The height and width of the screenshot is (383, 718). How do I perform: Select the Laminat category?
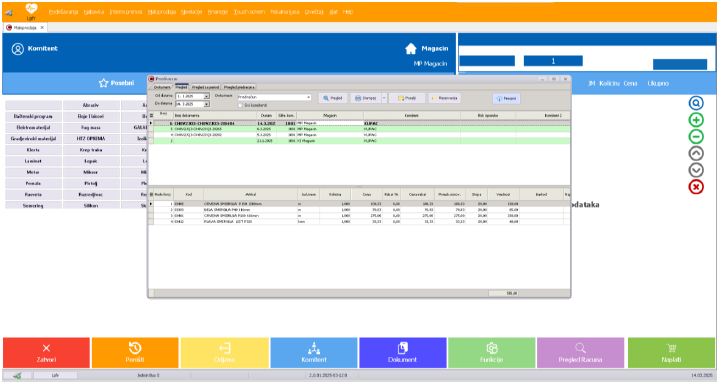click(x=33, y=161)
